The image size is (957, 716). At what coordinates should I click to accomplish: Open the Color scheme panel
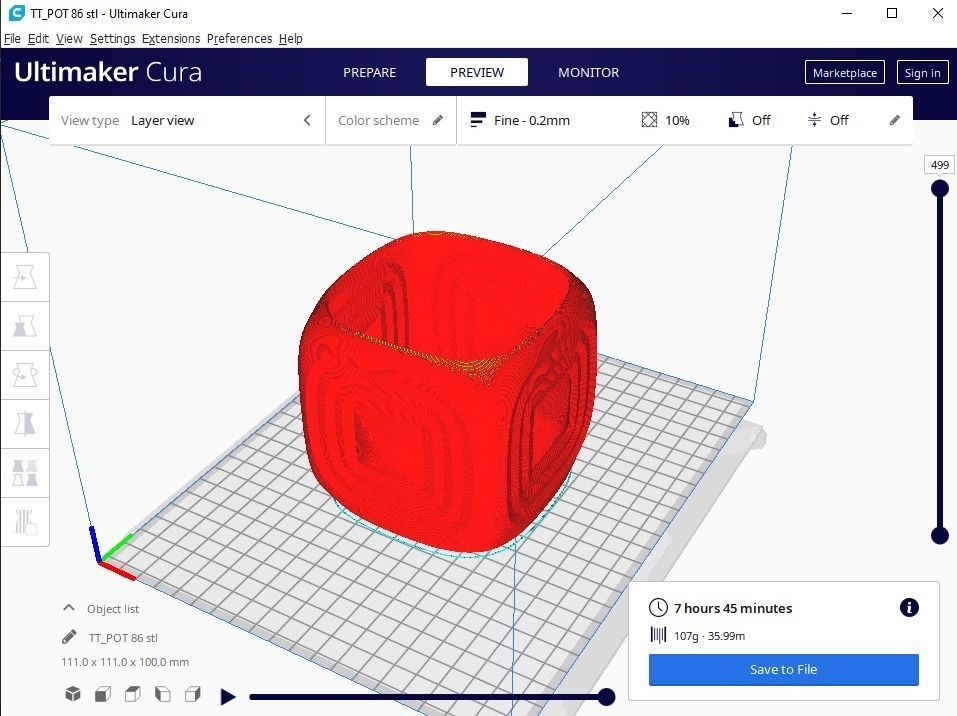tap(391, 120)
